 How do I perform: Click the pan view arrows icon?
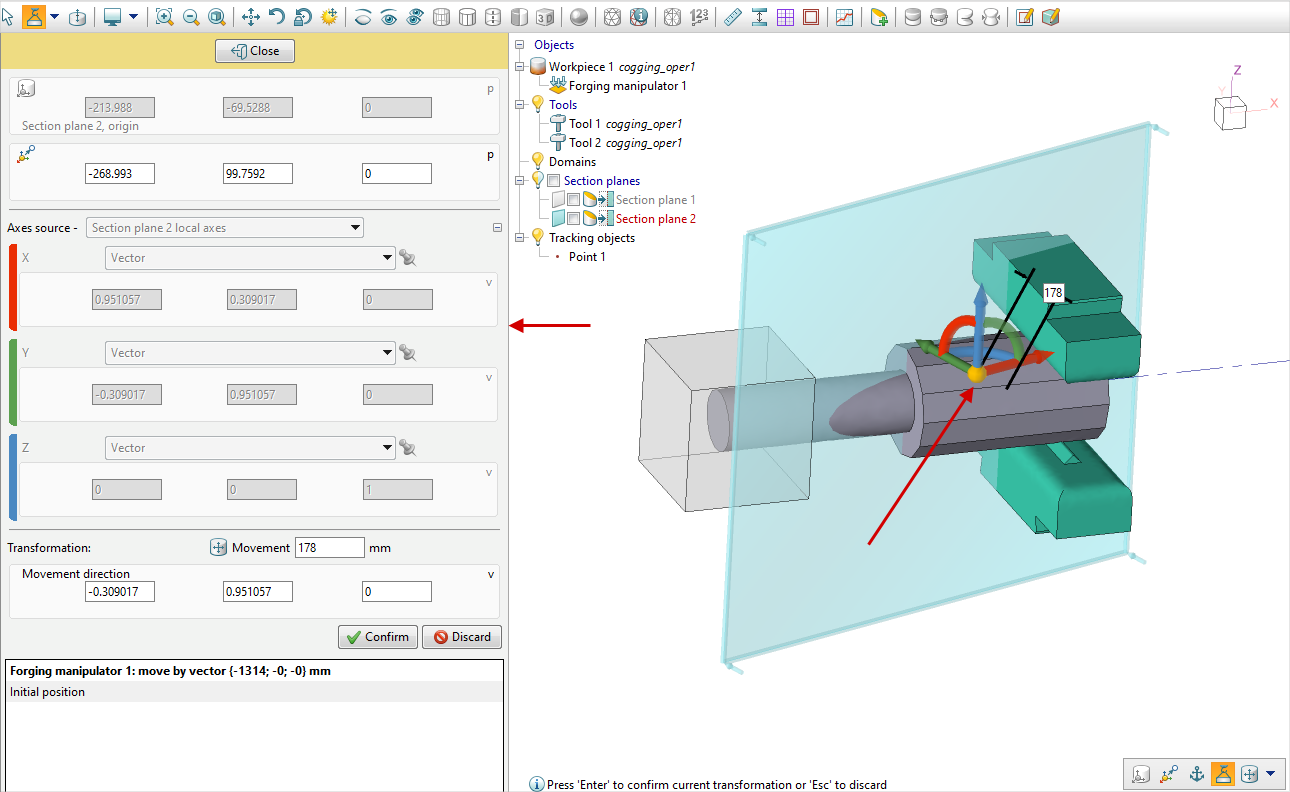[x=251, y=17]
